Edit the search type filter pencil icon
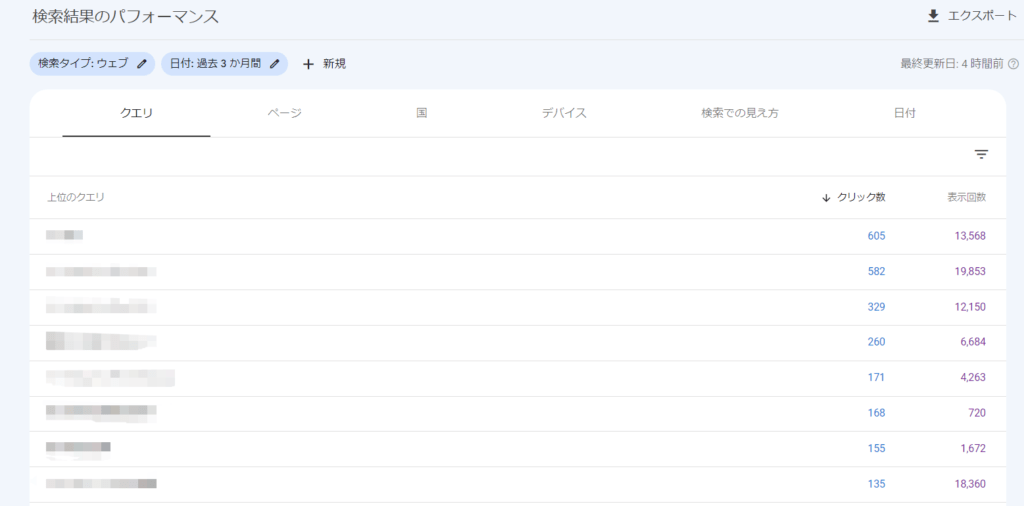The image size is (1024, 506). pyautogui.click(x=142, y=64)
